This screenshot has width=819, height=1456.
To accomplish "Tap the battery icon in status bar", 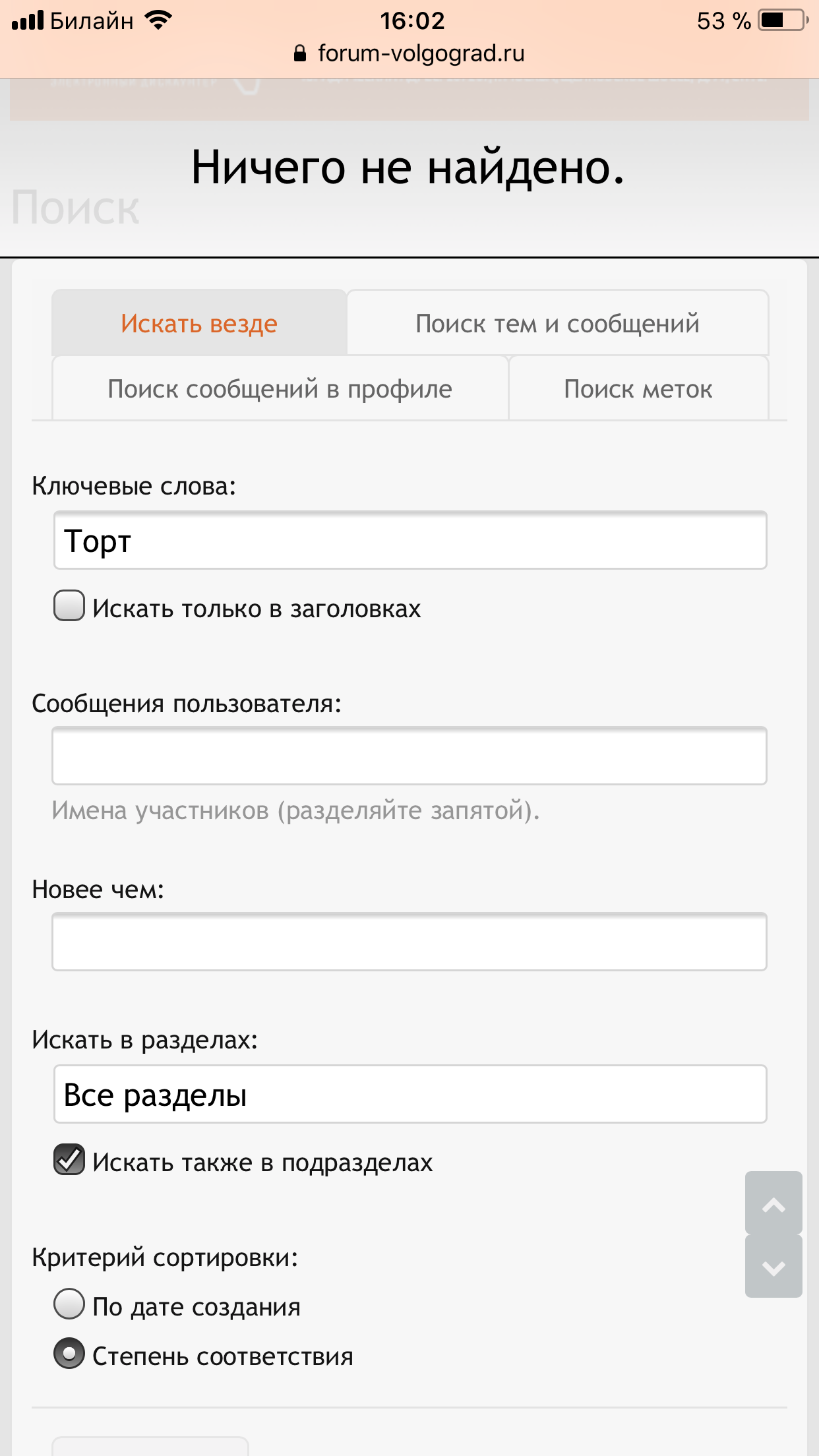I will click(x=783, y=20).
